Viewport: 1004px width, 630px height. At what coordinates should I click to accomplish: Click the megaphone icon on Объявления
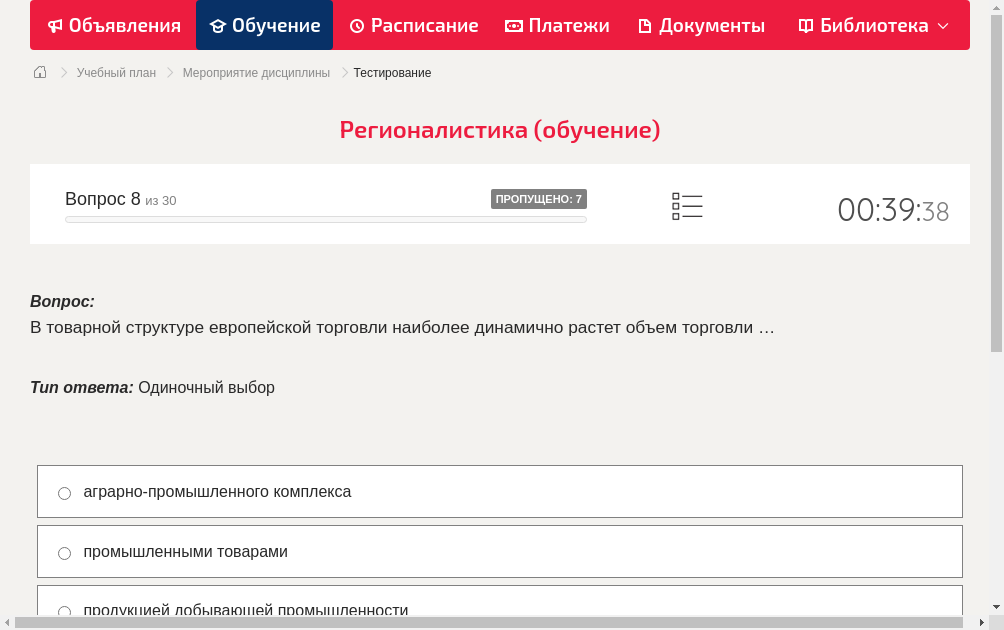click(x=54, y=25)
